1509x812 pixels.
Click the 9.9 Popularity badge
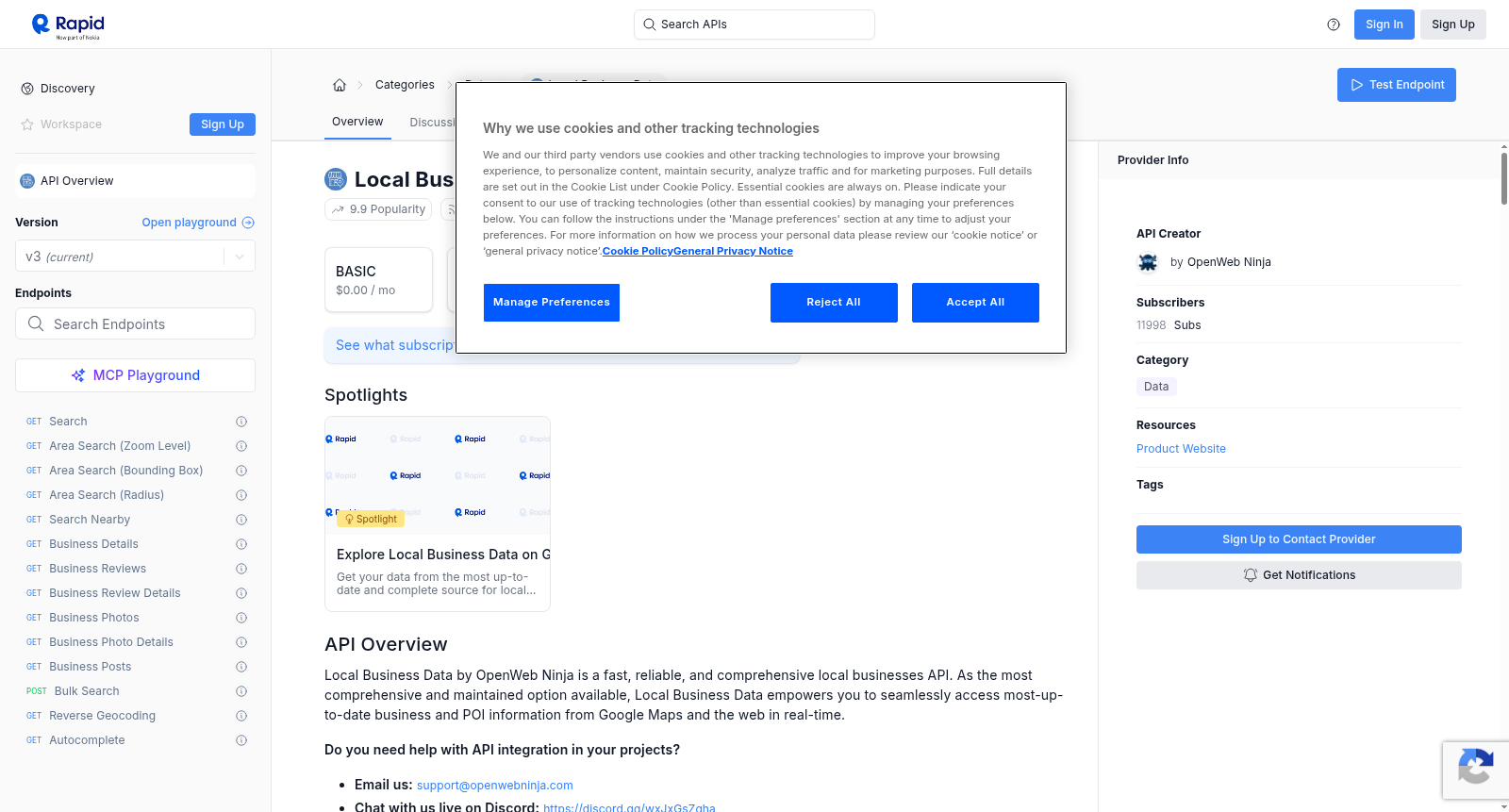pyautogui.click(x=378, y=209)
